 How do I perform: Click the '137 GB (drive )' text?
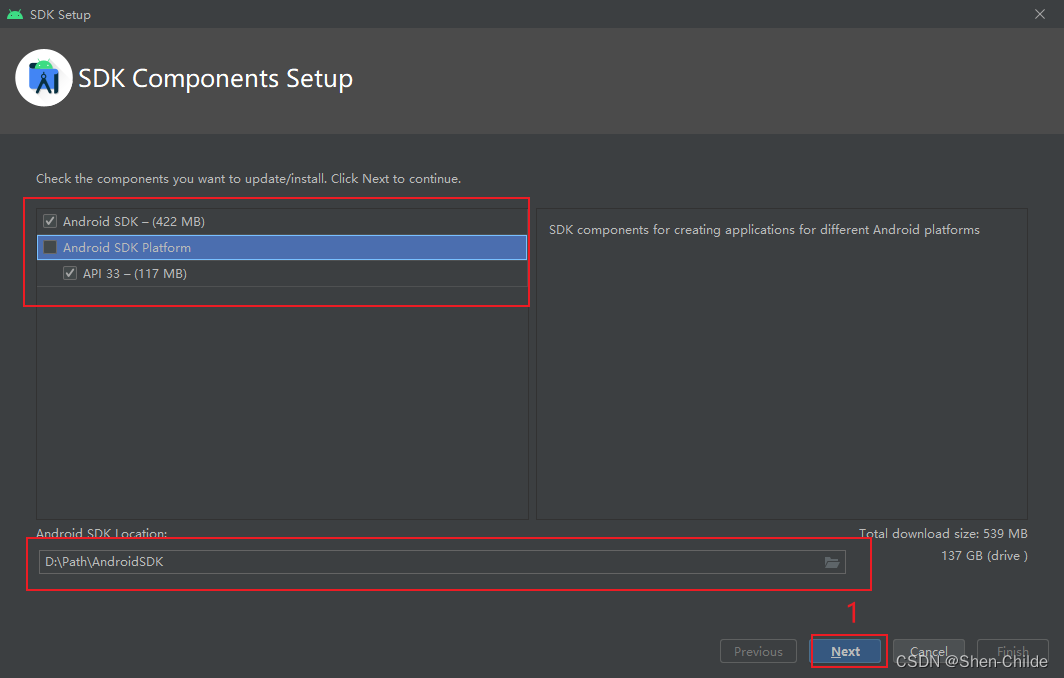pyautogui.click(x=984, y=556)
